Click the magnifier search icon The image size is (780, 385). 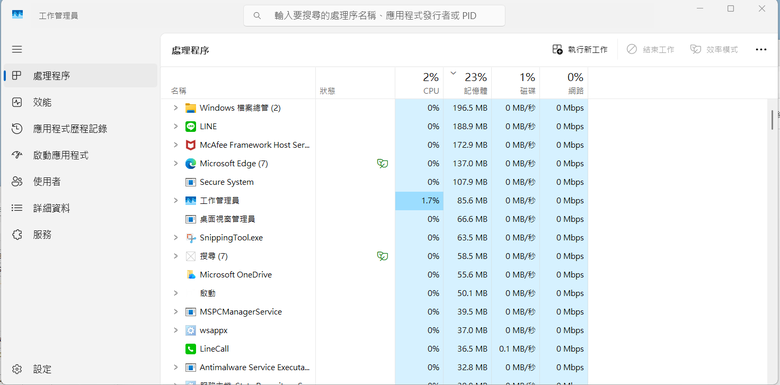click(257, 15)
